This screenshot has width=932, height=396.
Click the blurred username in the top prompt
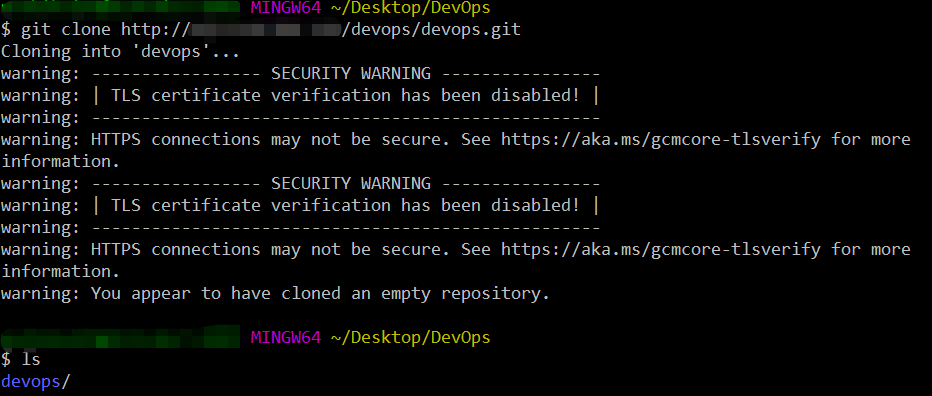(x=121, y=8)
